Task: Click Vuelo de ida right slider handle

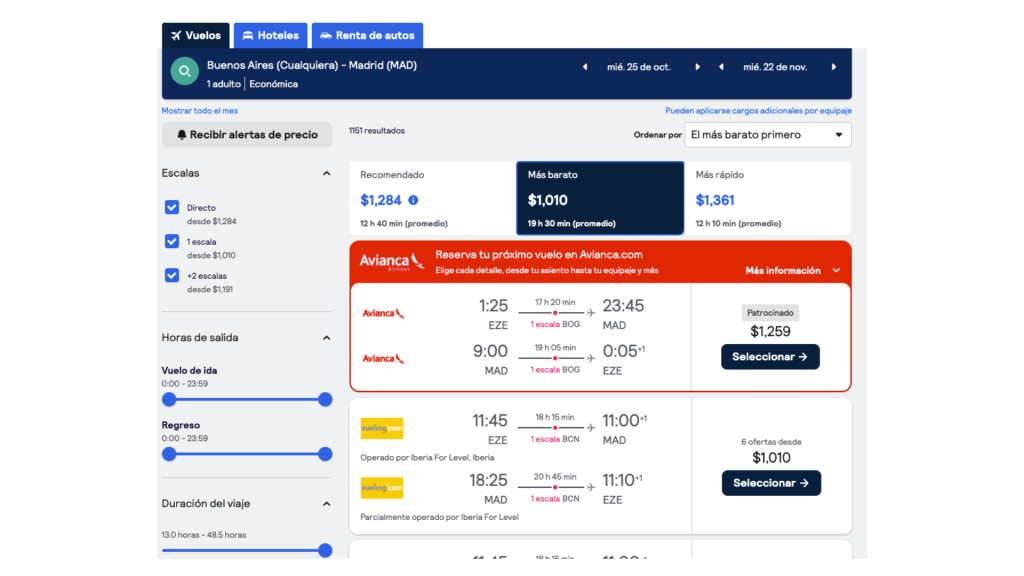Action: click(325, 399)
